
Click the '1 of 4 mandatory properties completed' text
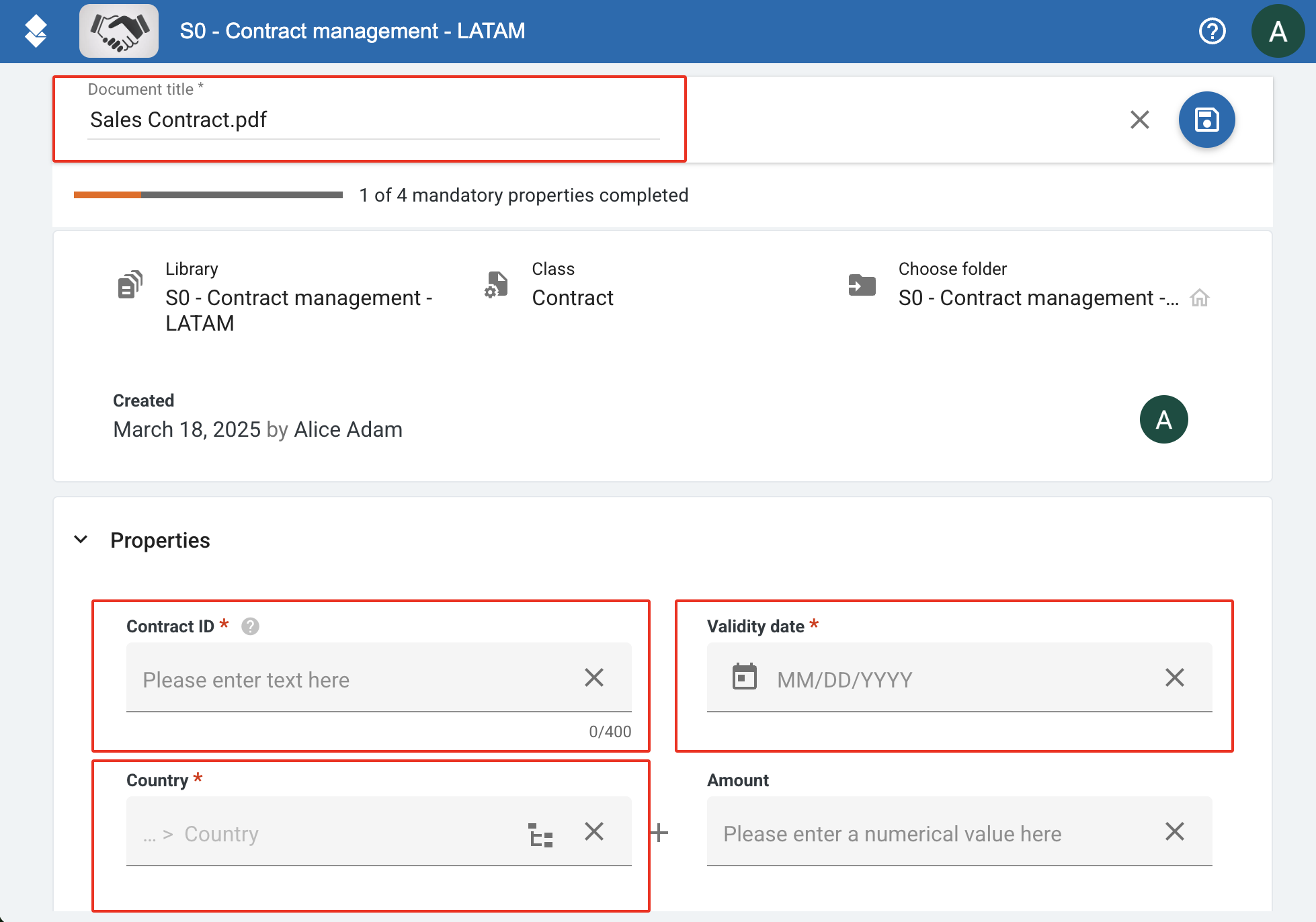pos(524,195)
